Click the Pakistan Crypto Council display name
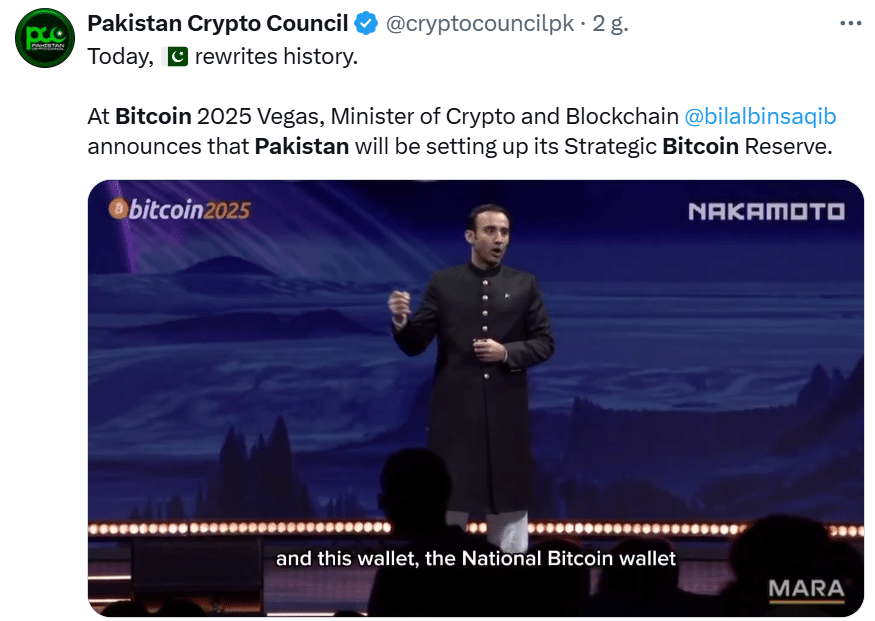This screenshot has width=875, height=621. tap(218, 23)
